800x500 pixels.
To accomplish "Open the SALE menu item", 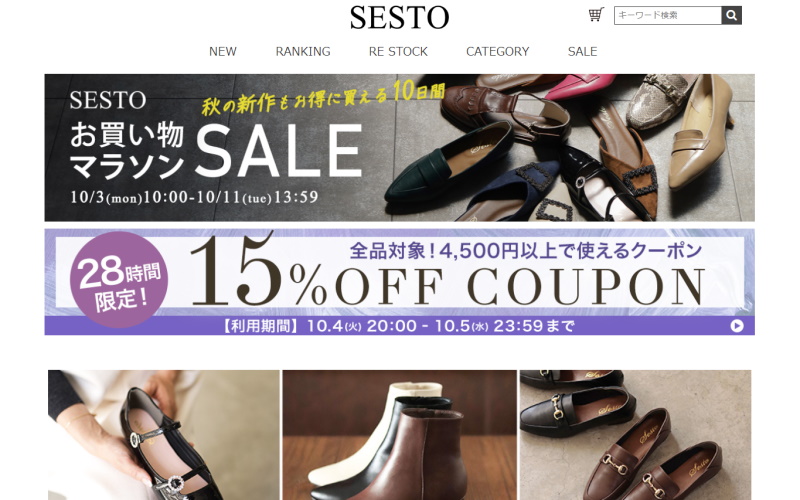I will [x=582, y=52].
